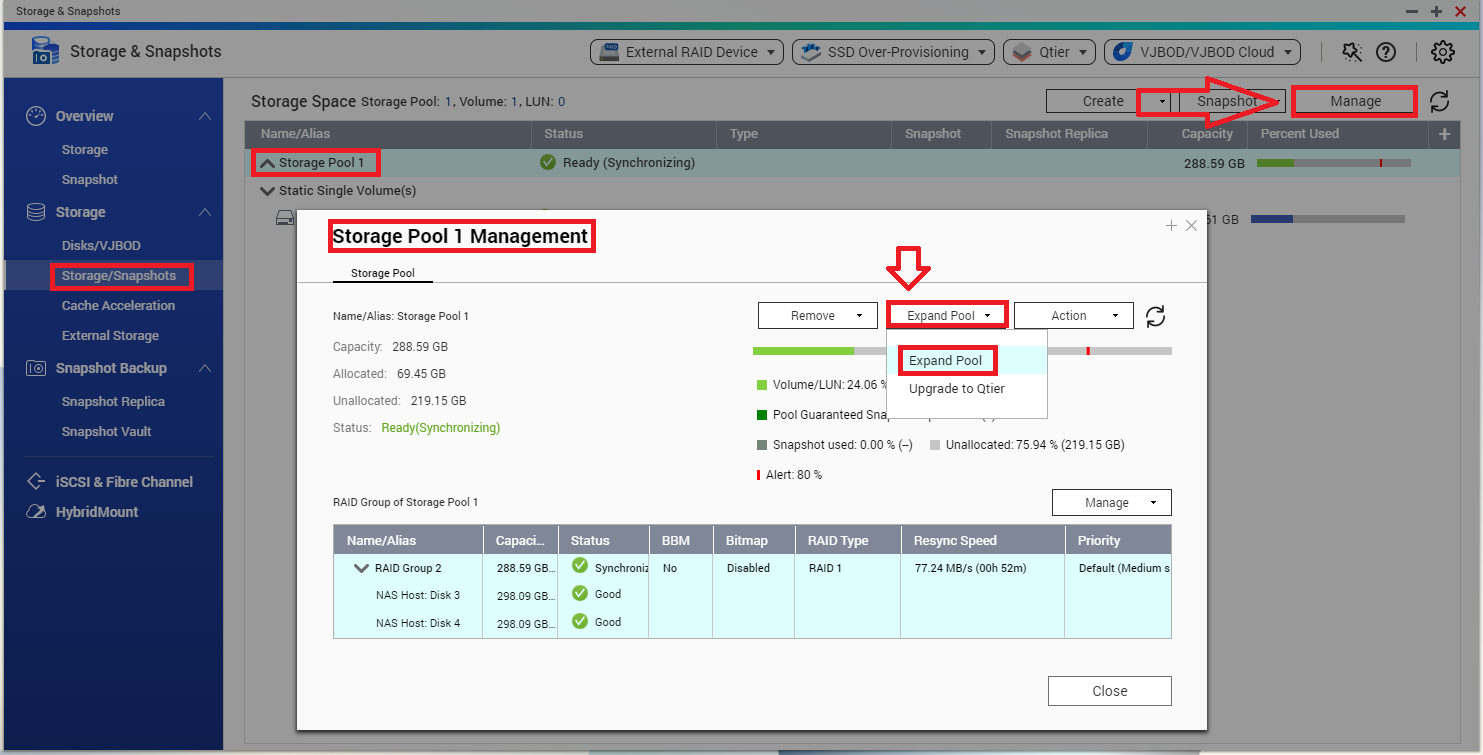Collapse the RAID Group 2 row
Viewport: 1483px width, 755px height.
[x=361, y=568]
